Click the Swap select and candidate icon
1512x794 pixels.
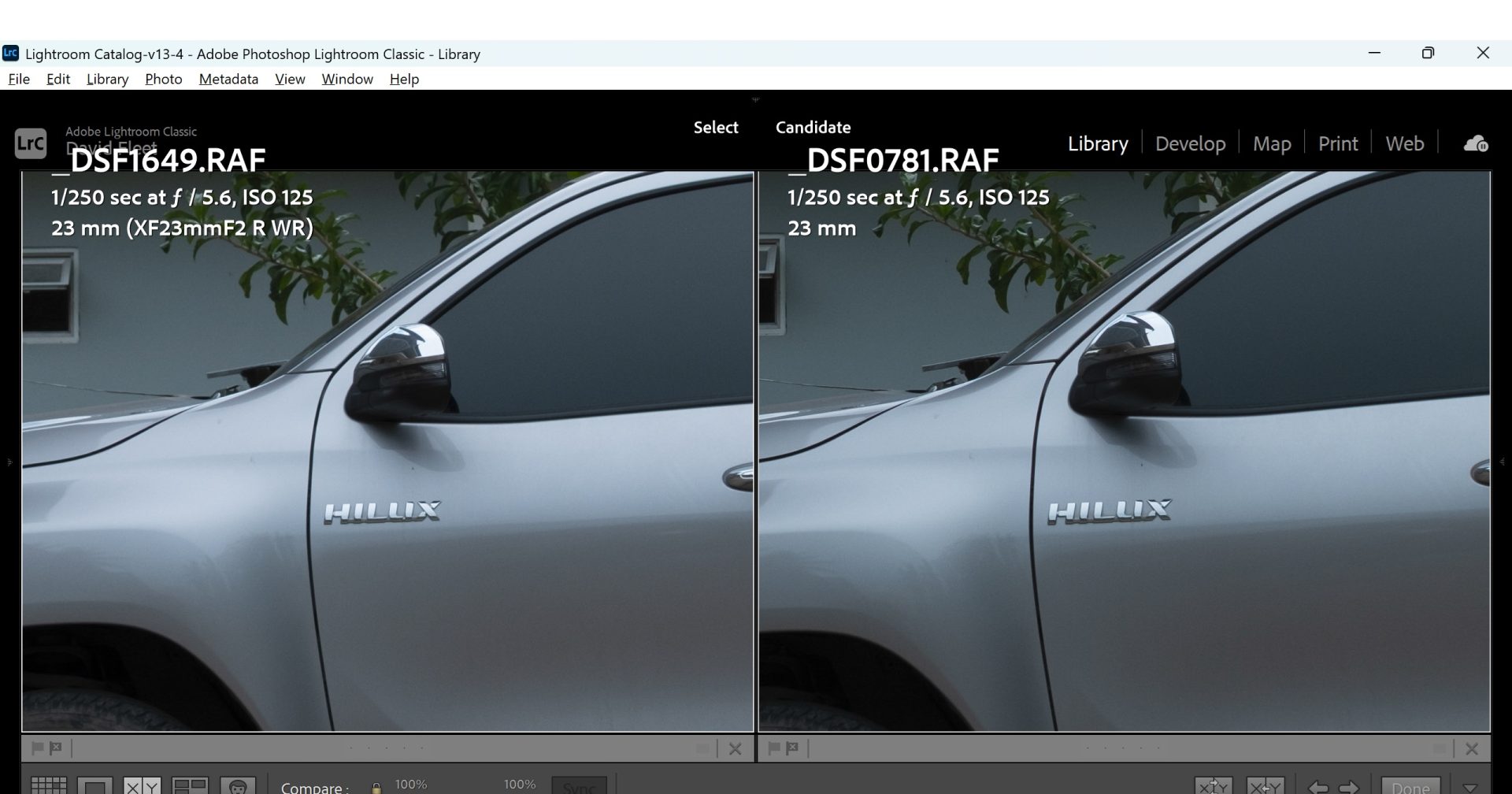[x=1214, y=786]
